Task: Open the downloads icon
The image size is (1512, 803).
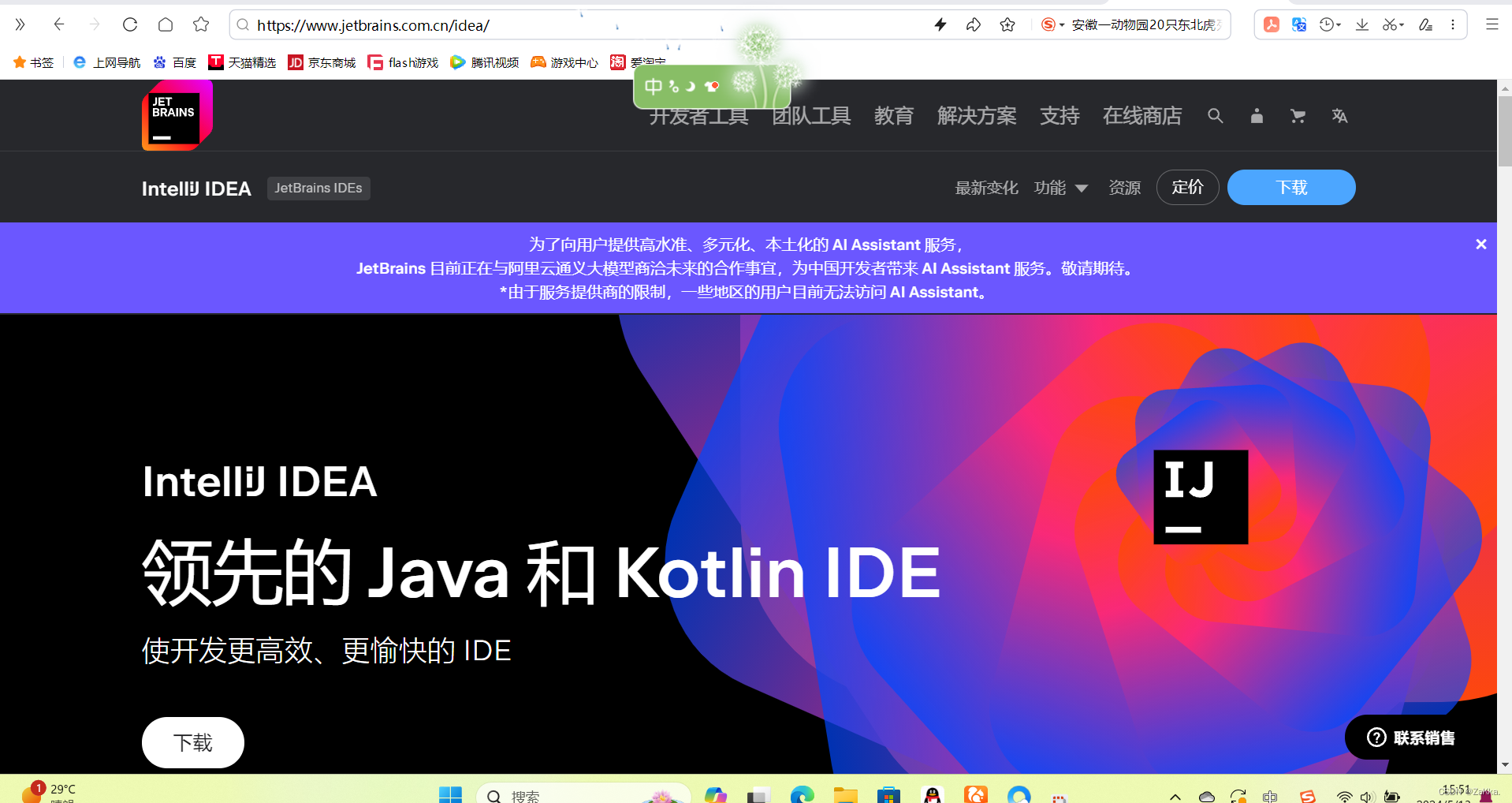Action: tap(1362, 24)
